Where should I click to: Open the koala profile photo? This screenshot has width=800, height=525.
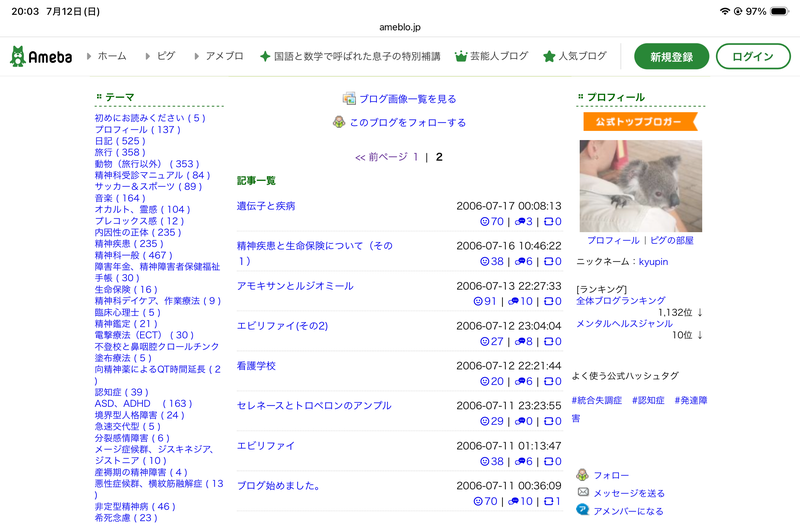[640, 186]
